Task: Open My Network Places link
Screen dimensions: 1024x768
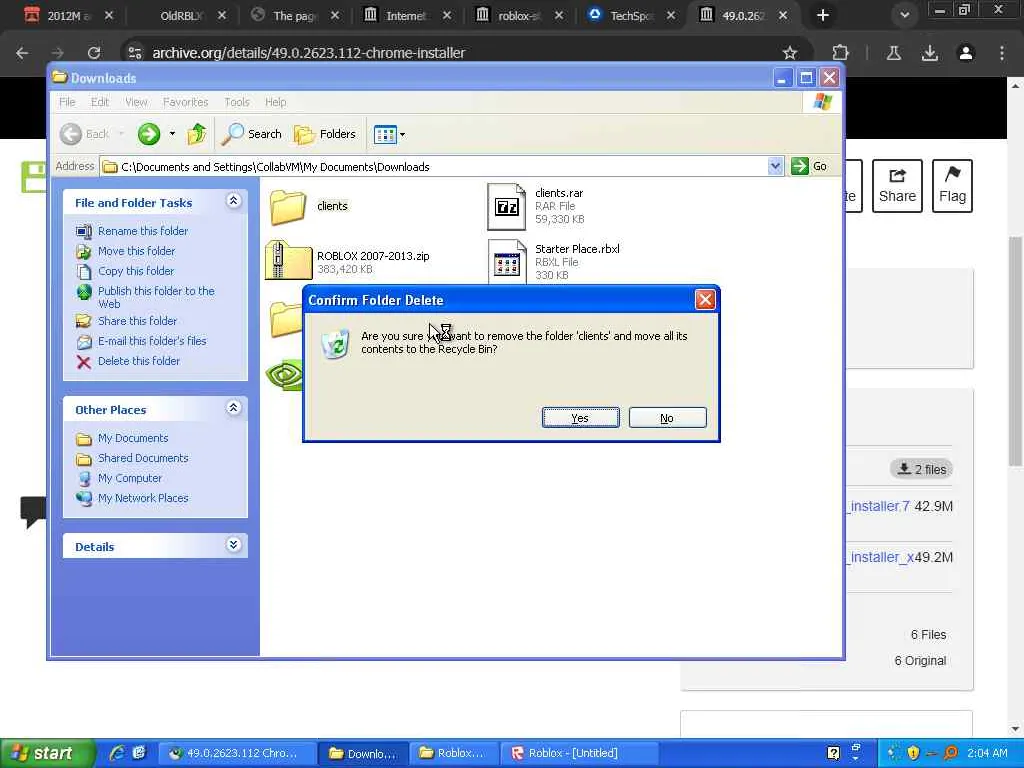Action: pos(143,498)
